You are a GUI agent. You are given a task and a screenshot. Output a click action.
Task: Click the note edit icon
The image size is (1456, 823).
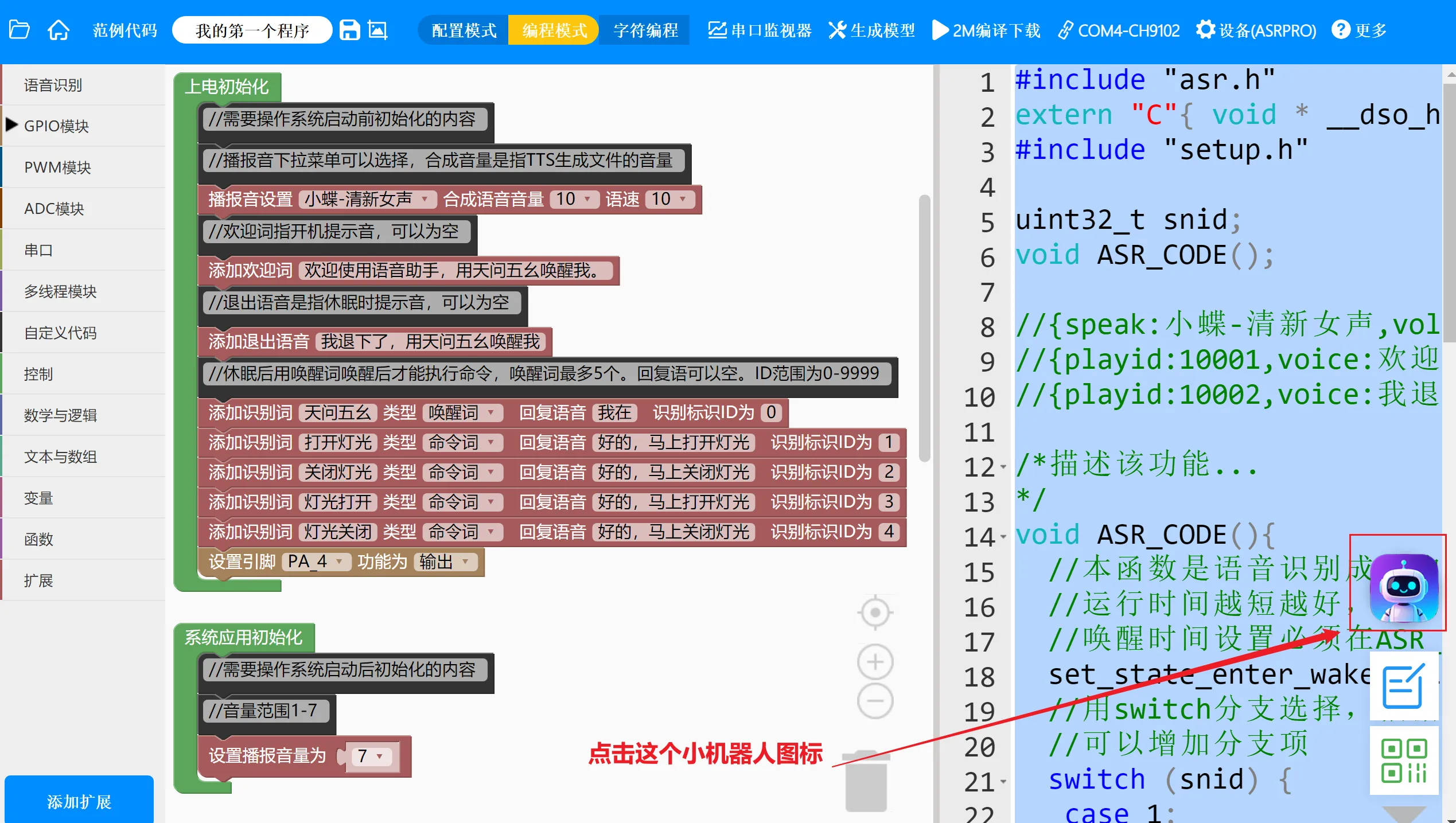coord(1404,687)
